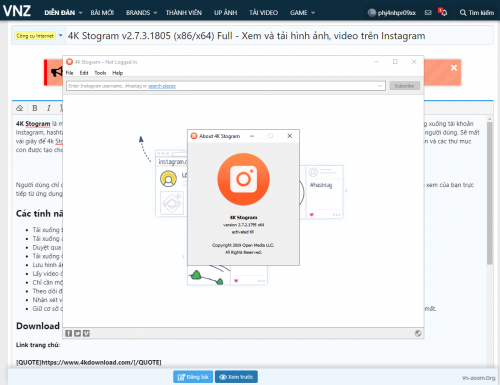Open THÀNH VIÊN page
Viewport: 500px width, 385px height.
tap(184, 13)
